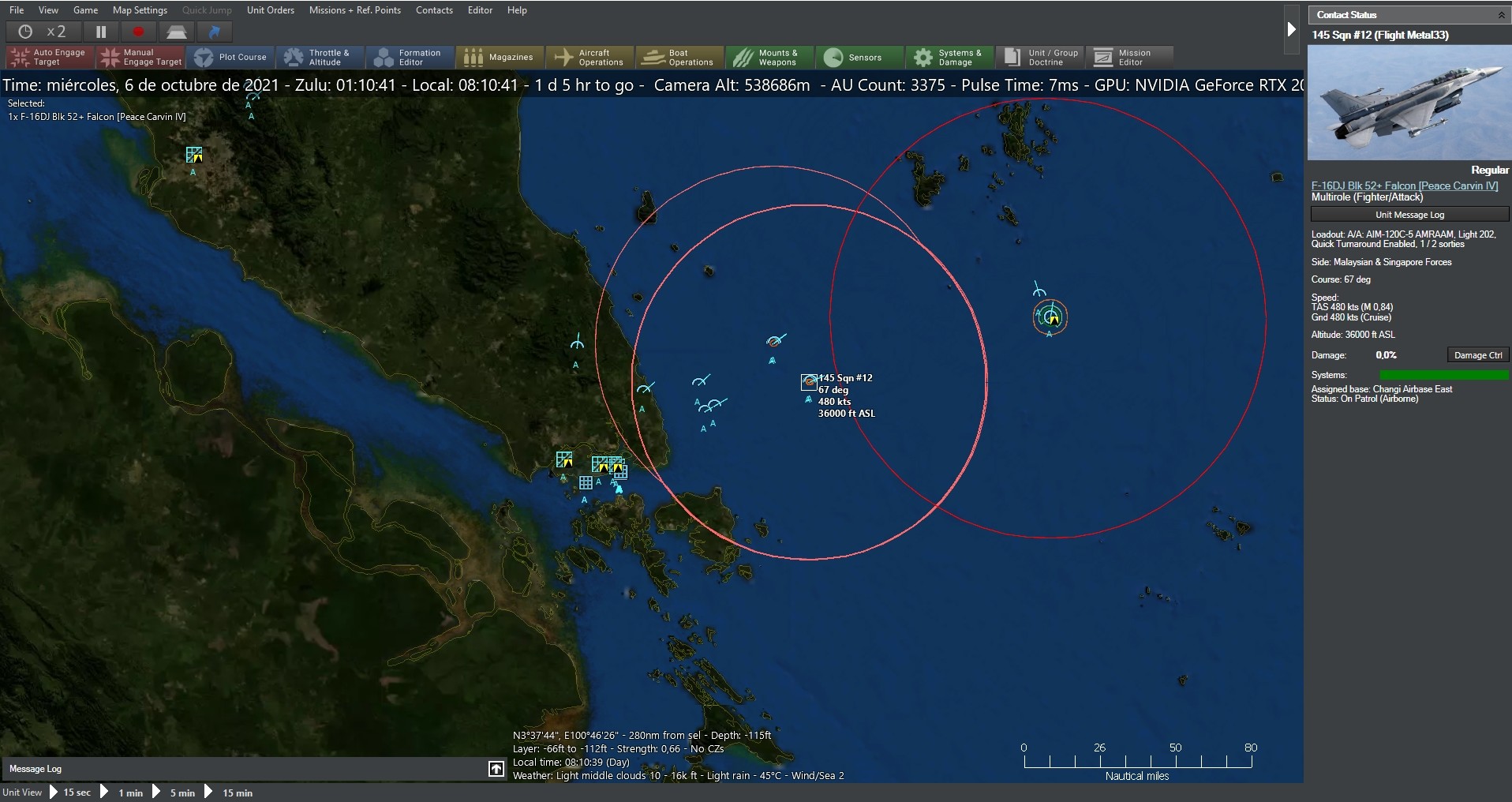This screenshot has height=802, width=1512.
Task: Open the Formation Editor
Action: (409, 57)
